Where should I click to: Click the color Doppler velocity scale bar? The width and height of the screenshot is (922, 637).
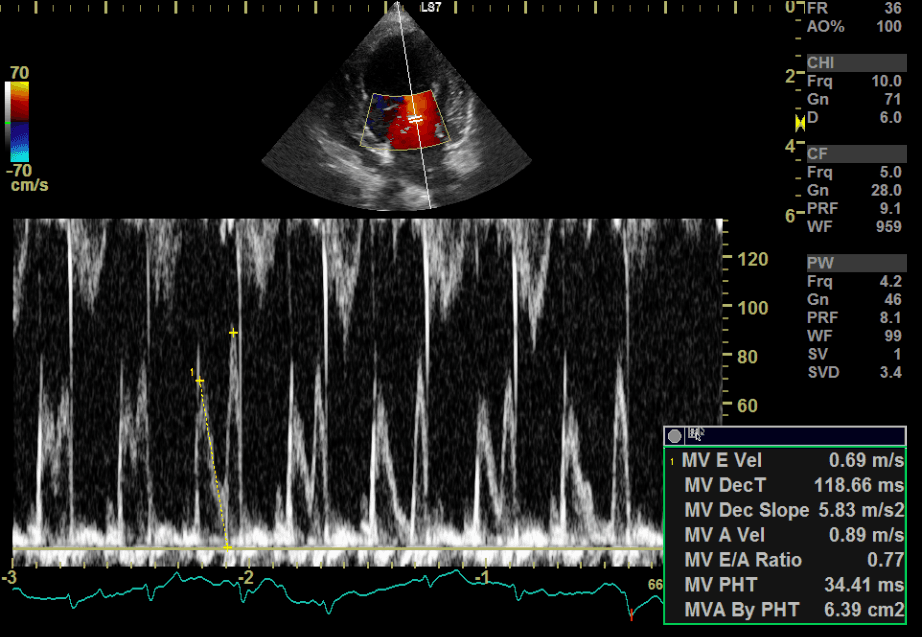click(x=21, y=122)
